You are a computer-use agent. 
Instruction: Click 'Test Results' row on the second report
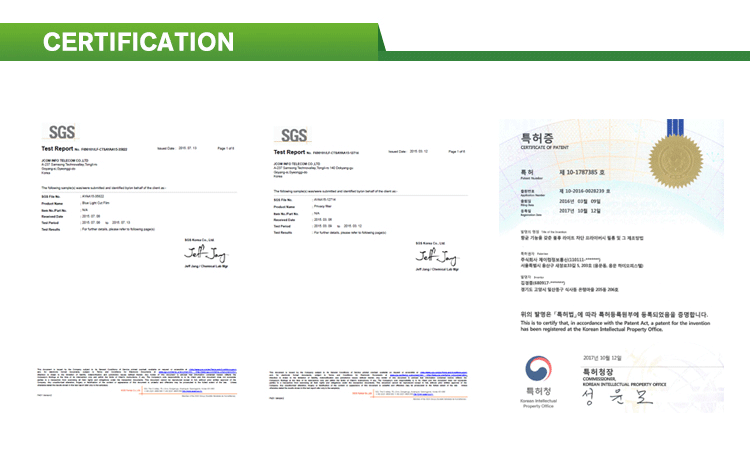(x=330, y=232)
